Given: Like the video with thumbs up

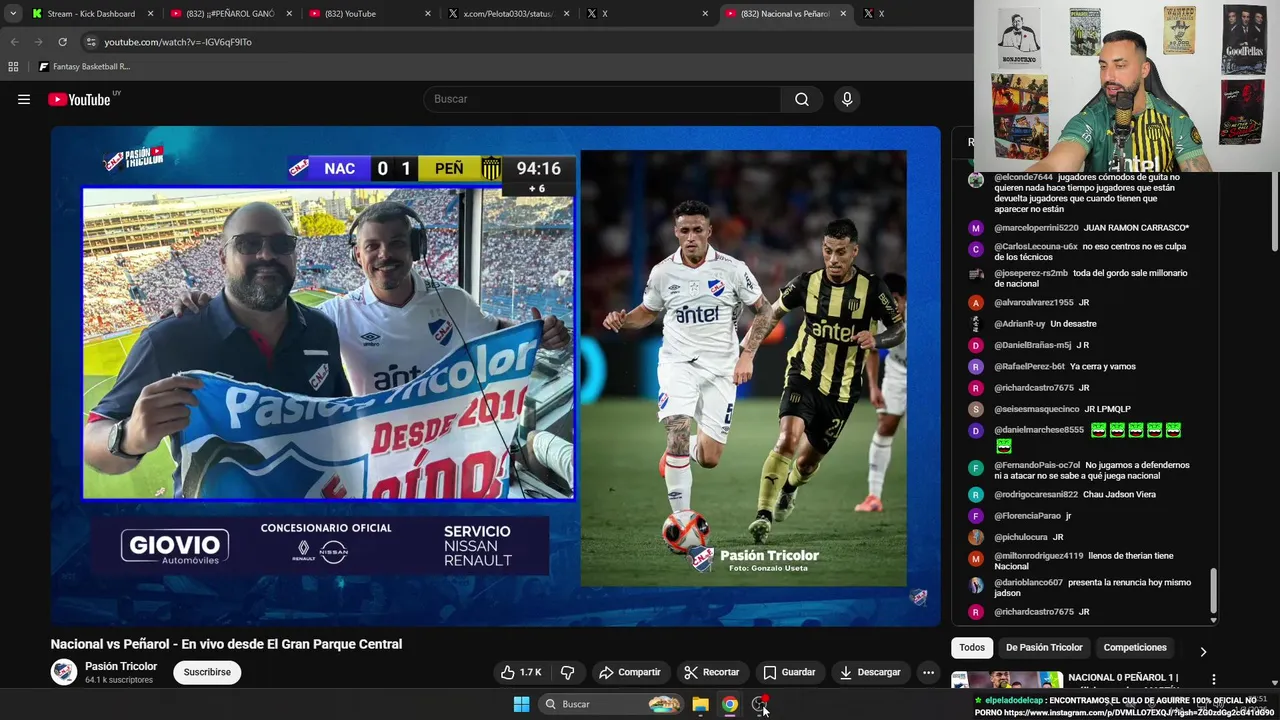Looking at the screenshot, I should click(521, 672).
